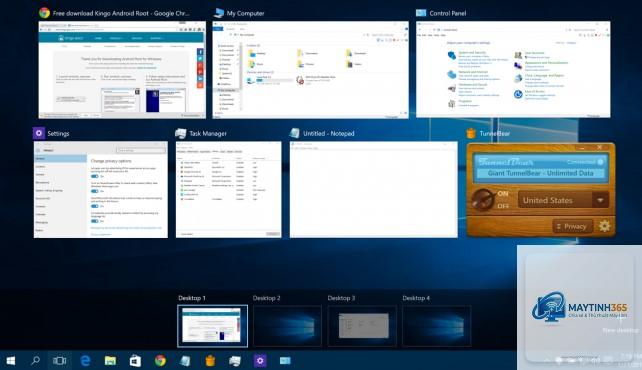Click the Control Panel icon on the taskbar

point(285,361)
